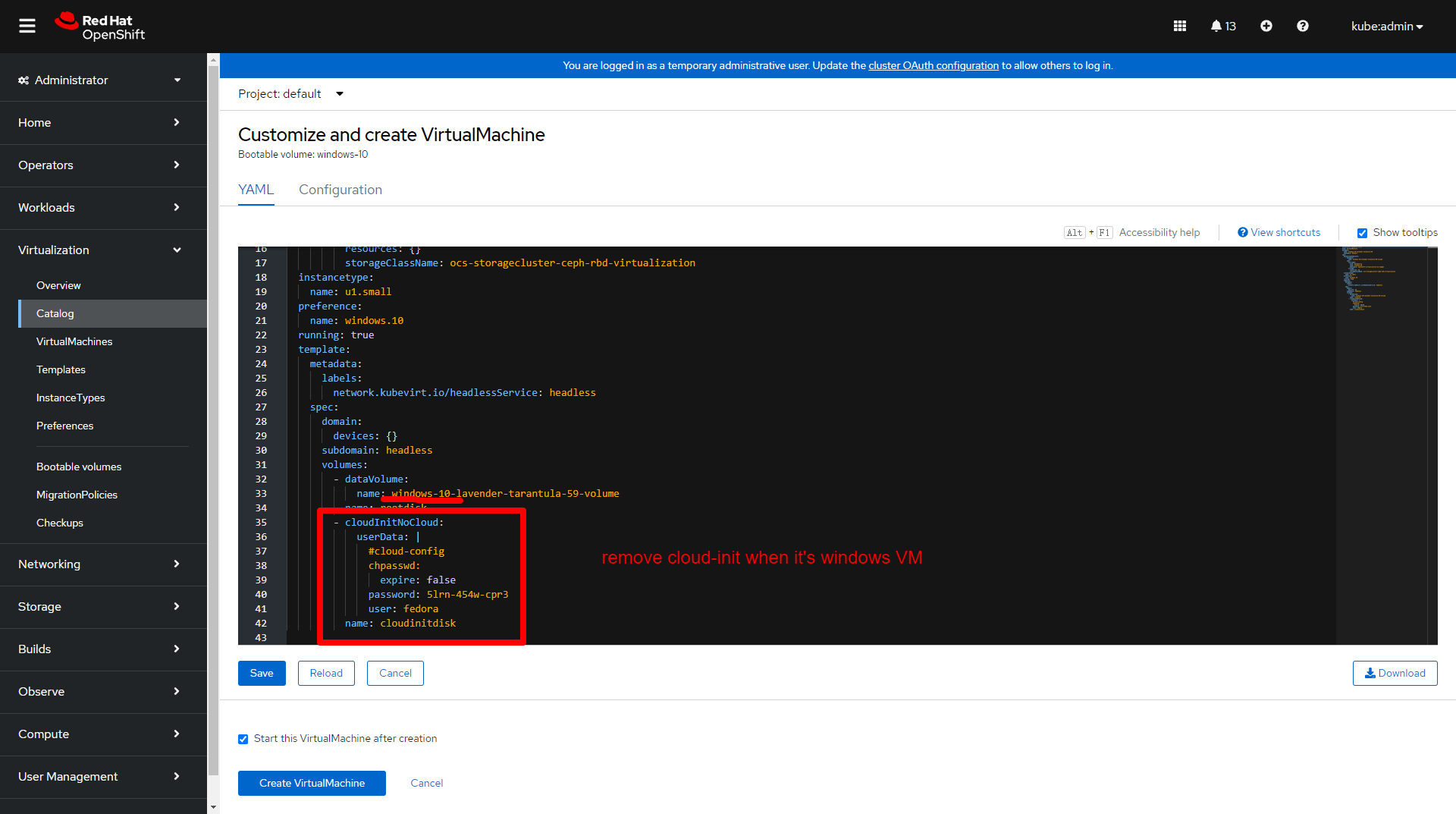Expand the Storage navigation section
Viewport: 1456px width, 814px height.
[103, 606]
